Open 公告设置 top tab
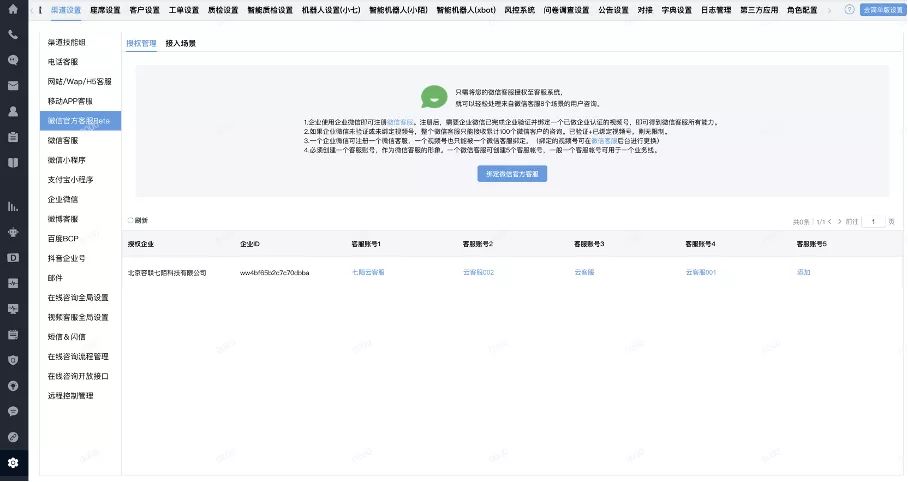 [613, 10]
